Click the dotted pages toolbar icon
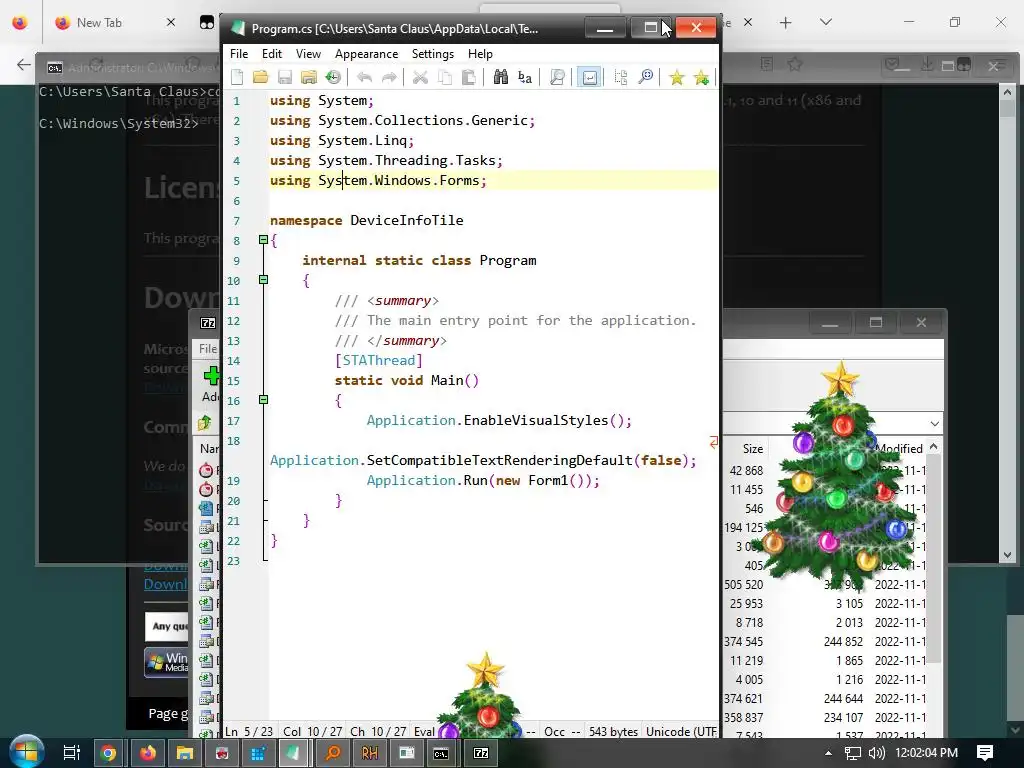This screenshot has height=768, width=1024. (x=621, y=78)
